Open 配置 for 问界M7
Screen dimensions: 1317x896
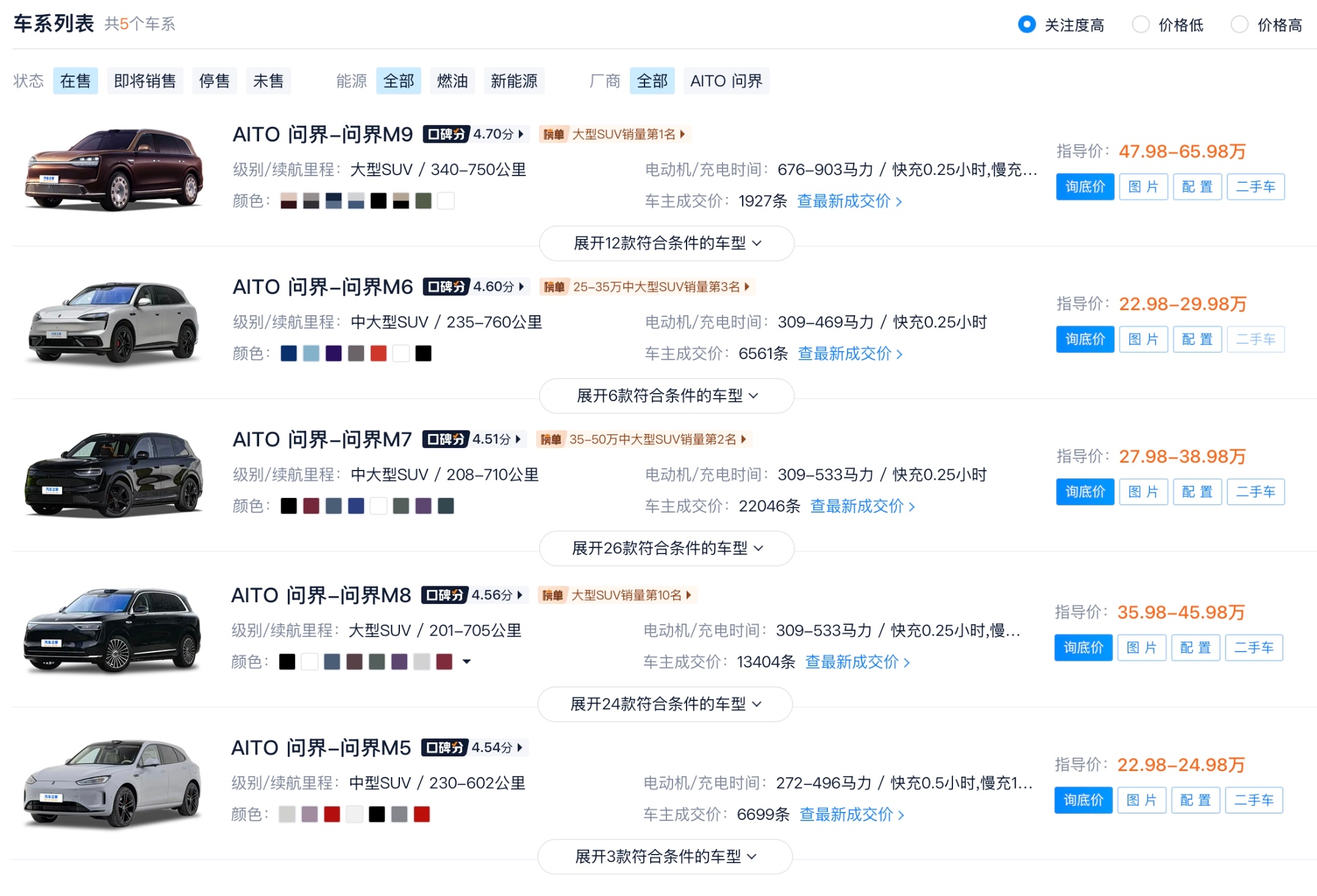pos(1197,491)
